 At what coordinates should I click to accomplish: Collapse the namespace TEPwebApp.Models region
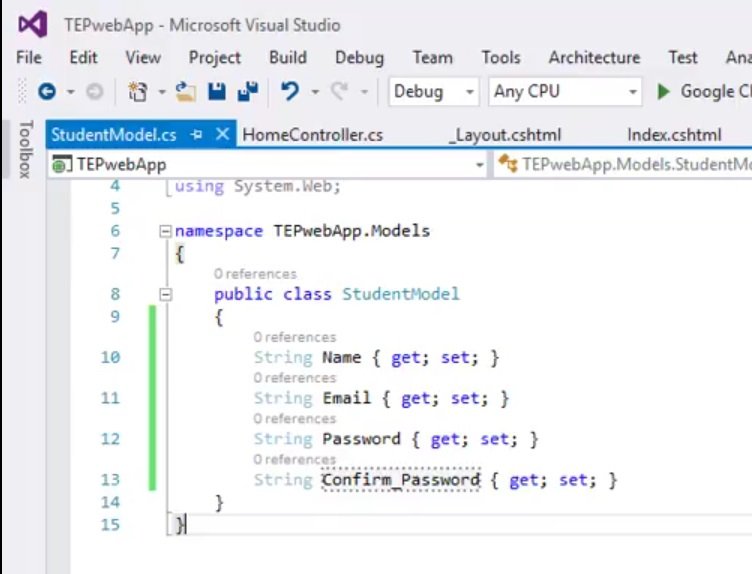165,232
